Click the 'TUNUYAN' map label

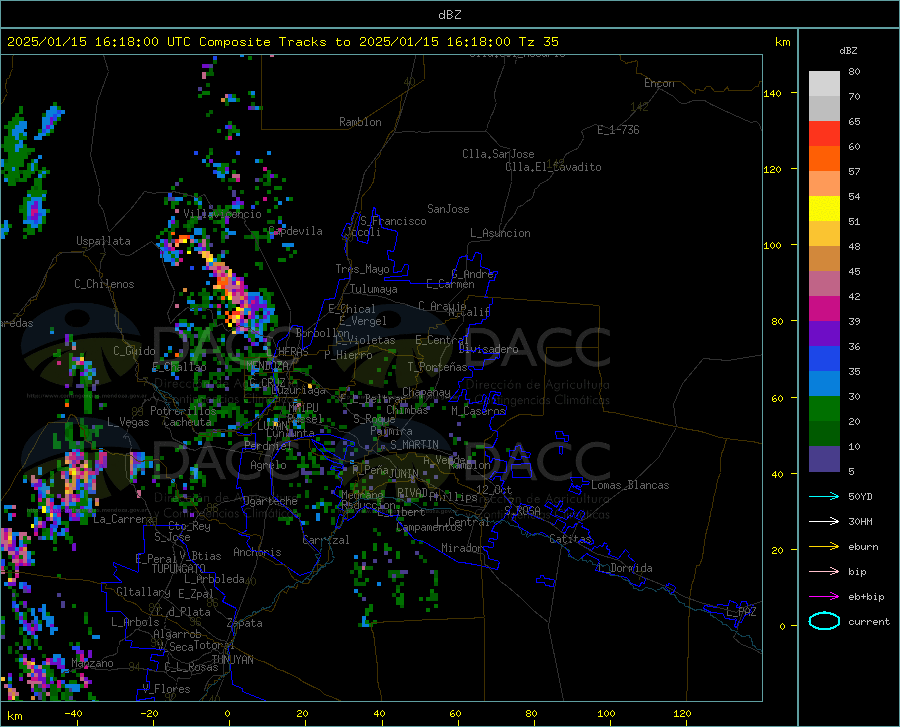(x=232, y=659)
